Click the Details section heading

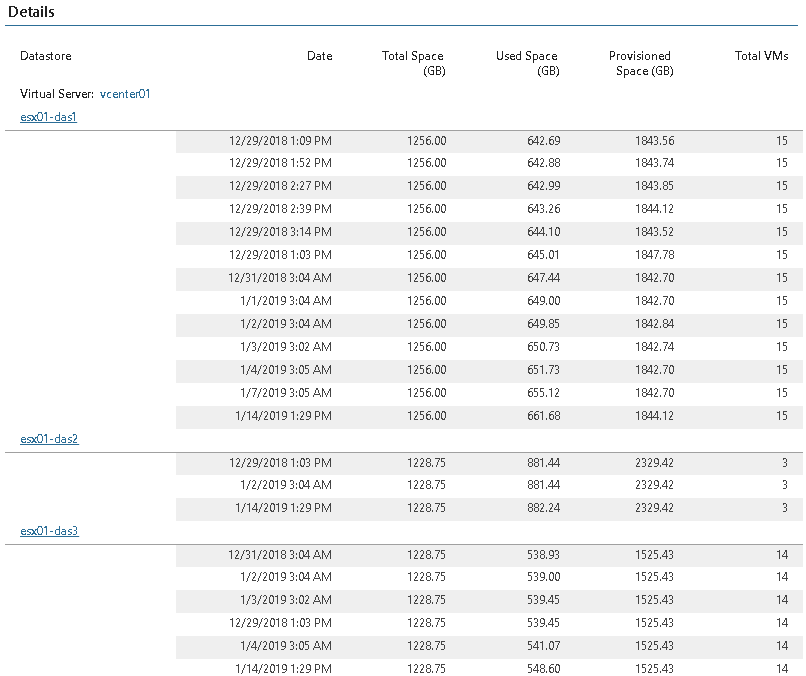(31, 12)
